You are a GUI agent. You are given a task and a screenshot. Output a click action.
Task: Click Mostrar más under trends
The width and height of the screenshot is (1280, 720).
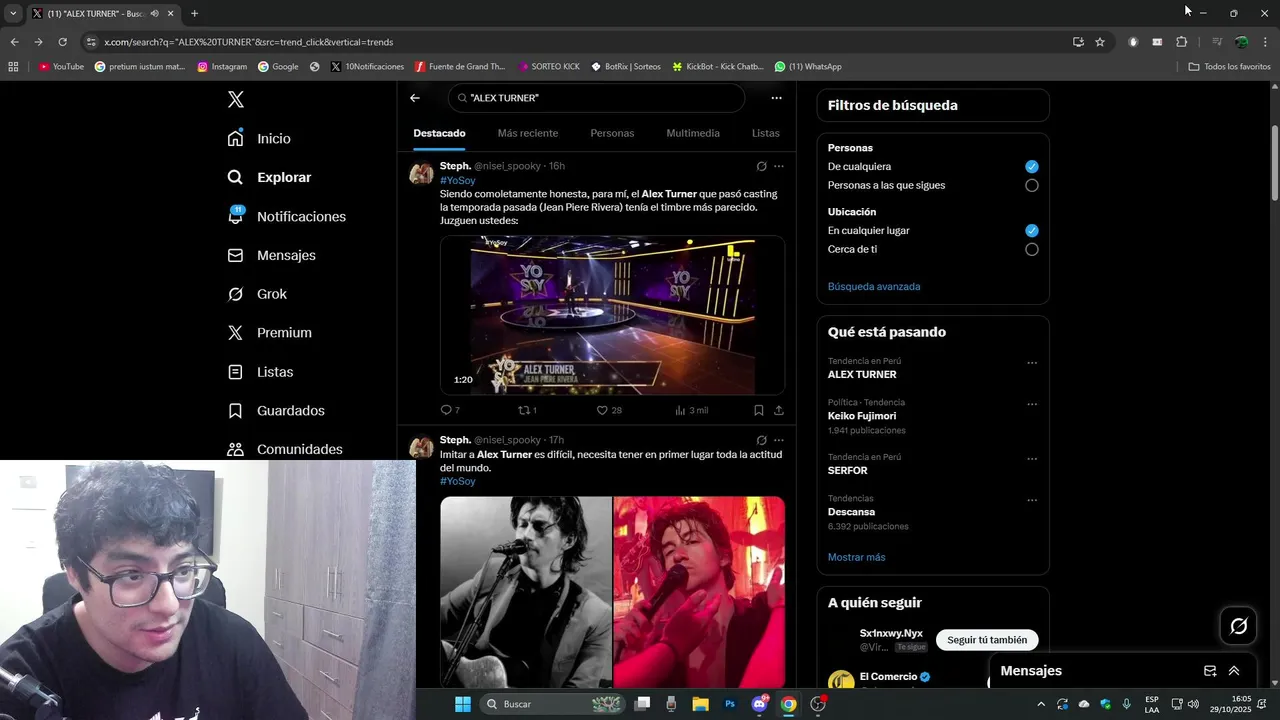pyautogui.click(x=856, y=557)
